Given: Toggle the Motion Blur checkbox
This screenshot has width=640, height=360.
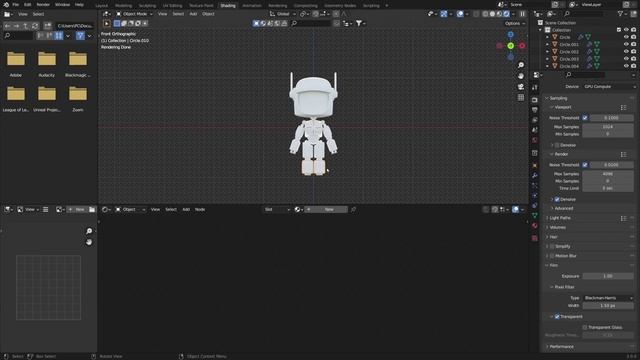Looking at the screenshot, I should pos(552,256).
